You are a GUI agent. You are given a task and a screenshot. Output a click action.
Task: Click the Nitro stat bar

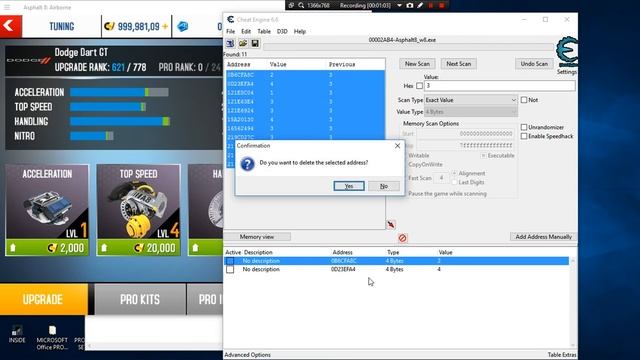(91, 136)
